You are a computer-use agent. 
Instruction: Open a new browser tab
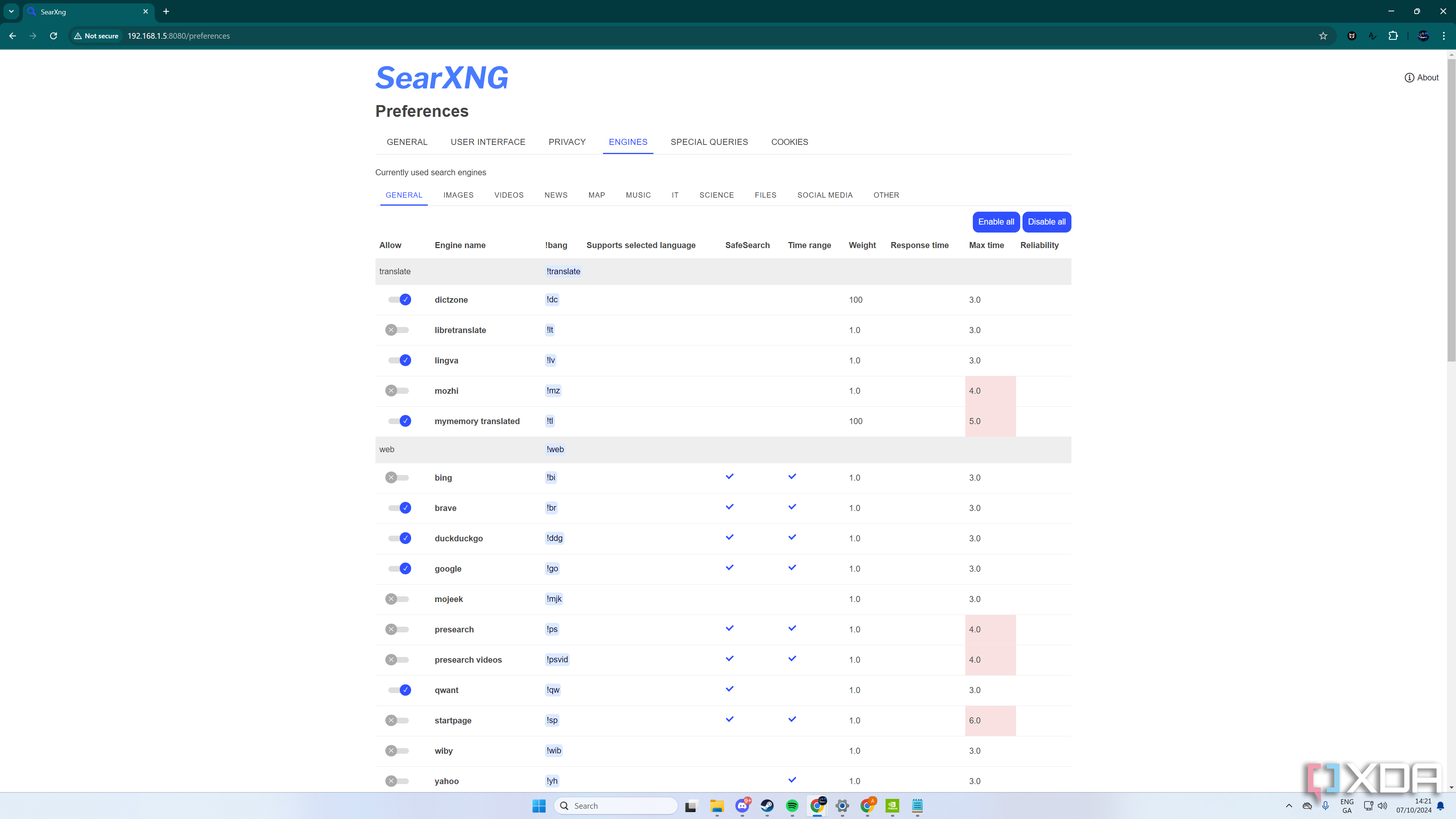(x=166, y=11)
